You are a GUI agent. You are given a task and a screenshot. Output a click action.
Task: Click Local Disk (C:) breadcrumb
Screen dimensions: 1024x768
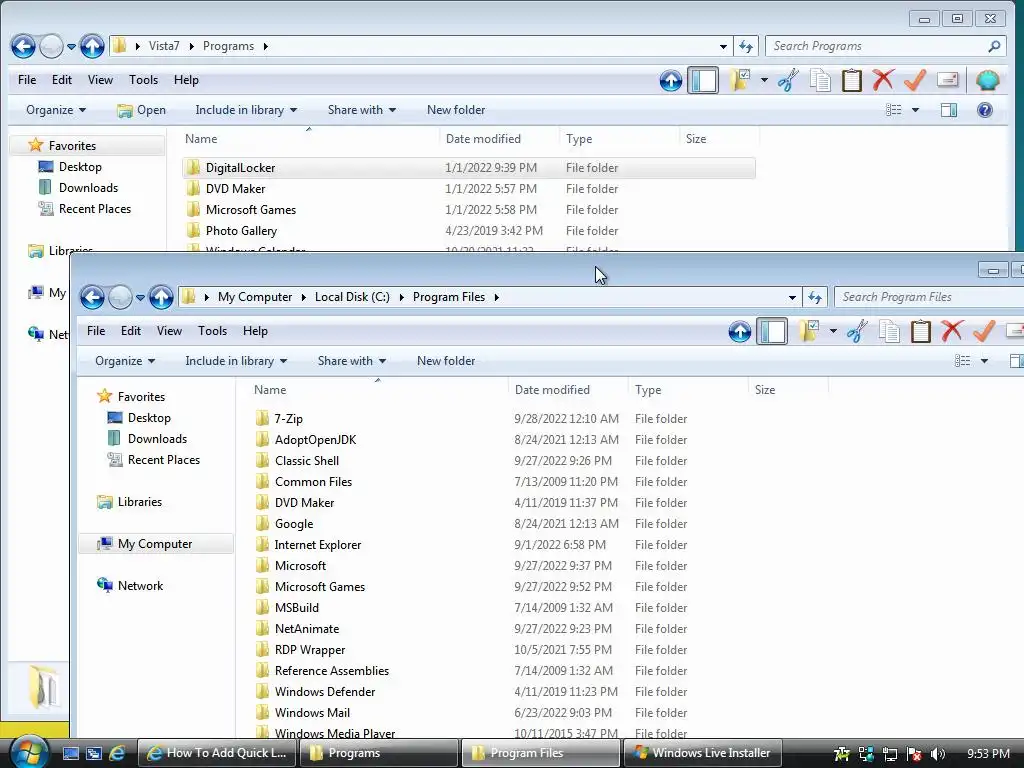click(352, 297)
